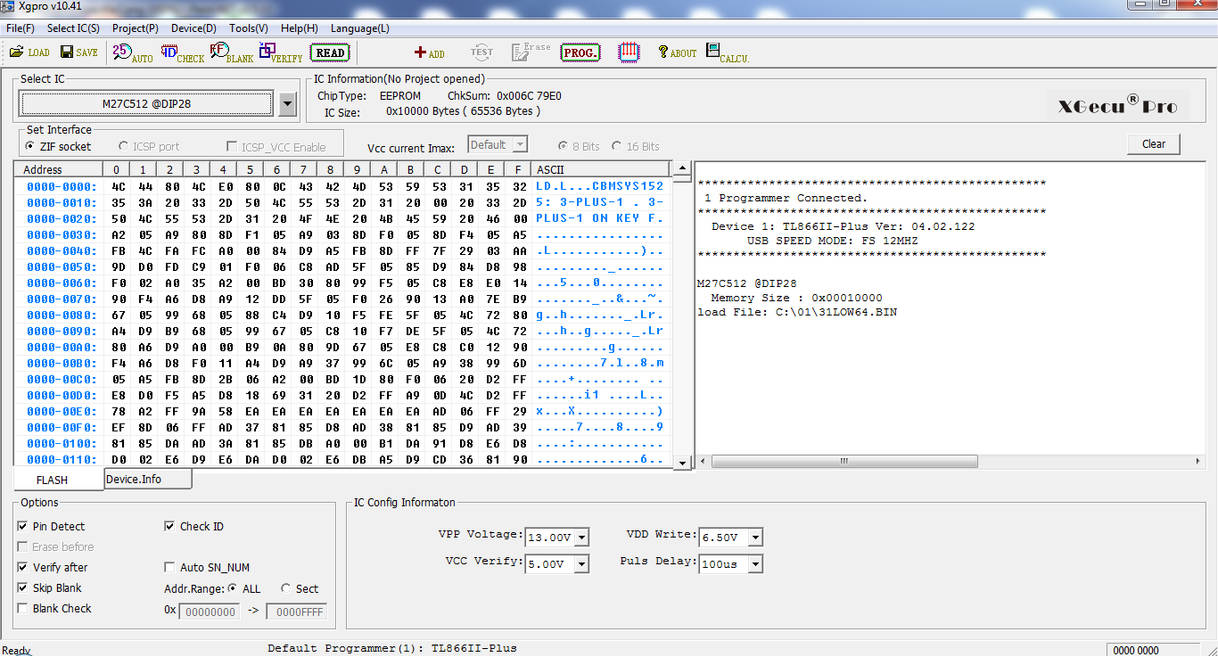
Task: Open the Language(L) menu
Action: coord(360,28)
